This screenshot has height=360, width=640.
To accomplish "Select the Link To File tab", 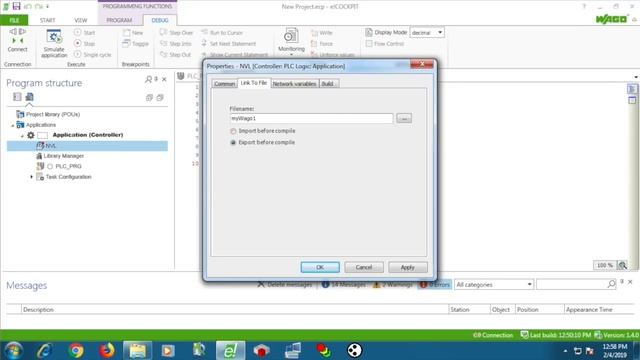I will point(253,83).
